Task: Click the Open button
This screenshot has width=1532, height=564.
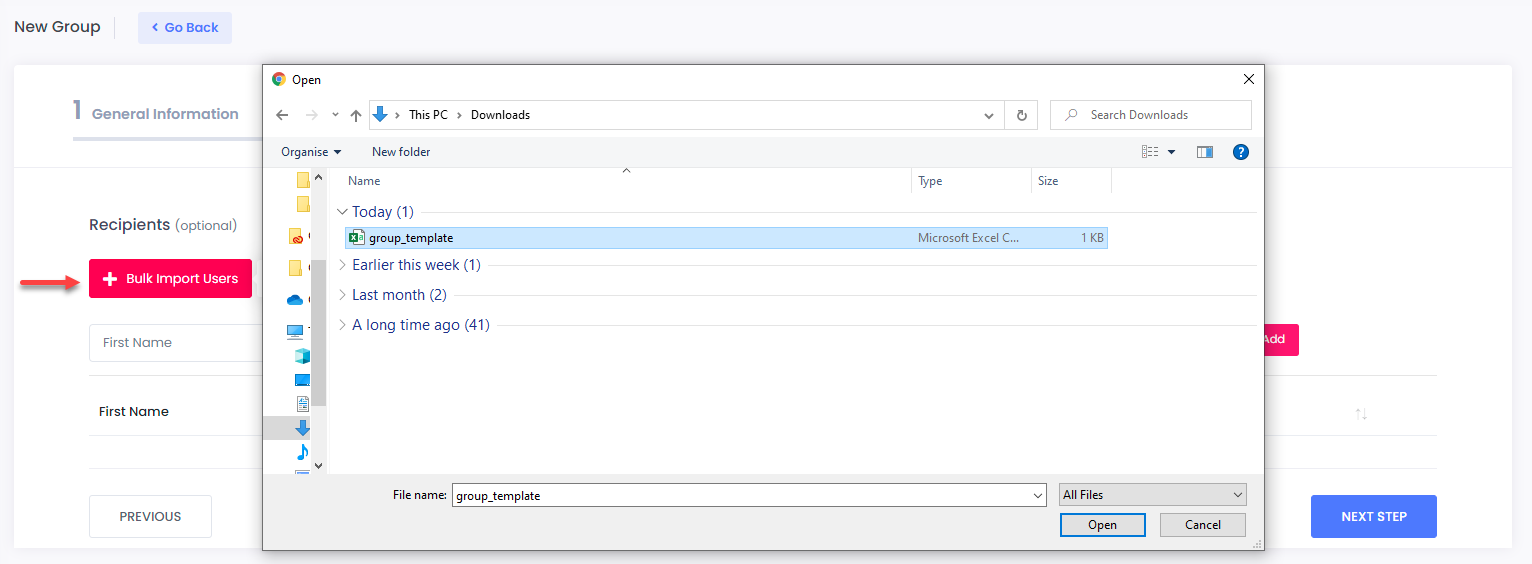Action: coord(1102,525)
